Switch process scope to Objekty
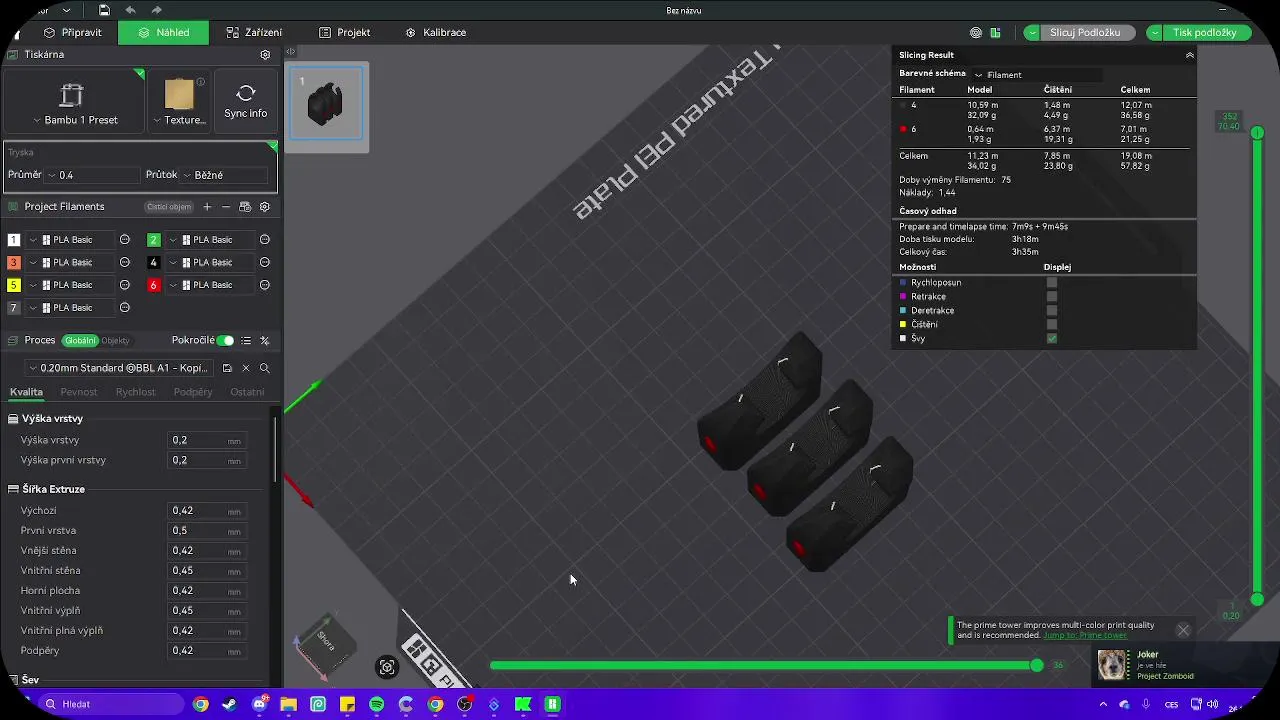1280x720 pixels. (x=115, y=341)
